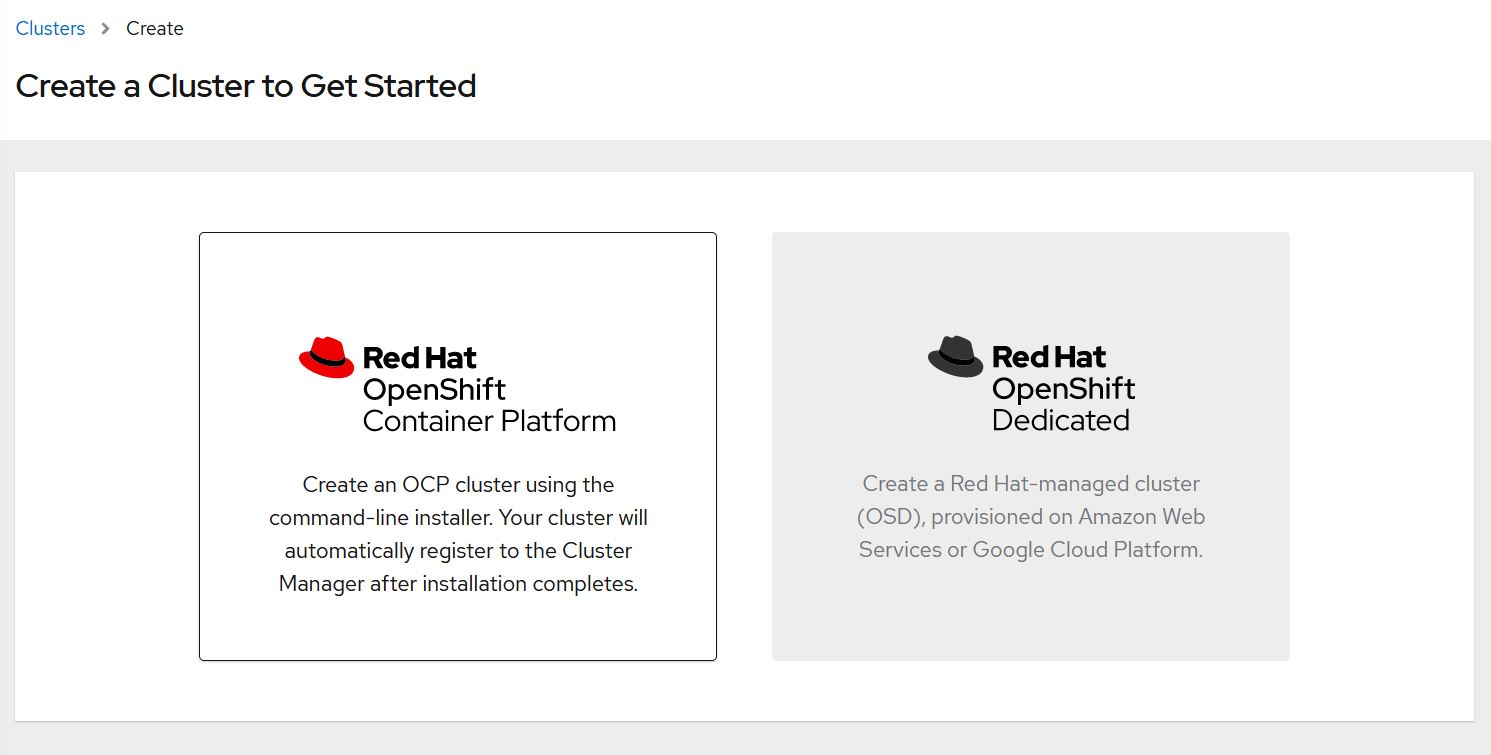Click the Clusters breadcrumb link

point(50,28)
